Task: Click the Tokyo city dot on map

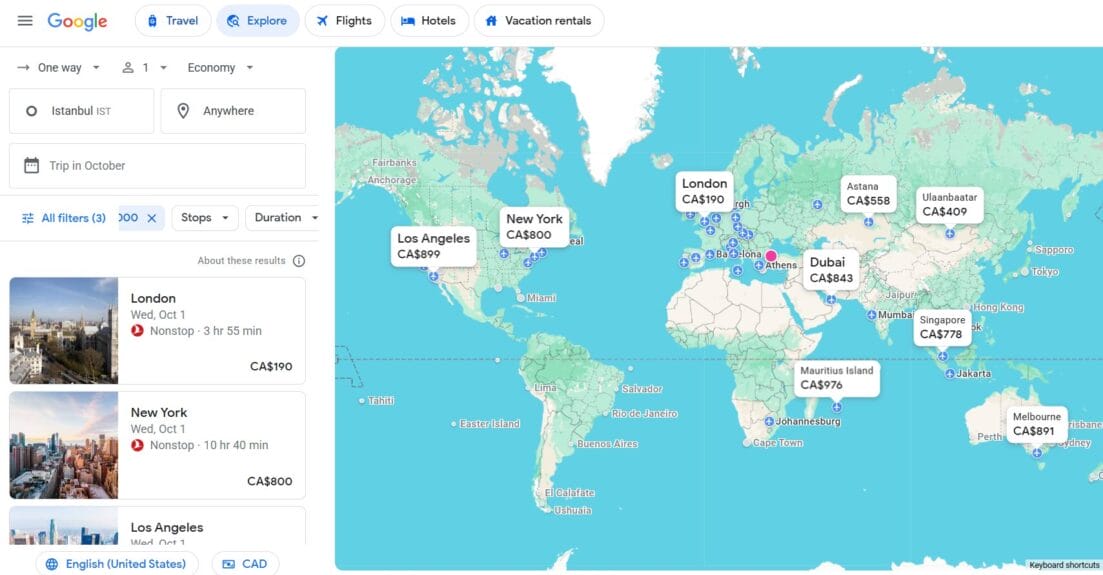Action: [x=1024, y=272]
